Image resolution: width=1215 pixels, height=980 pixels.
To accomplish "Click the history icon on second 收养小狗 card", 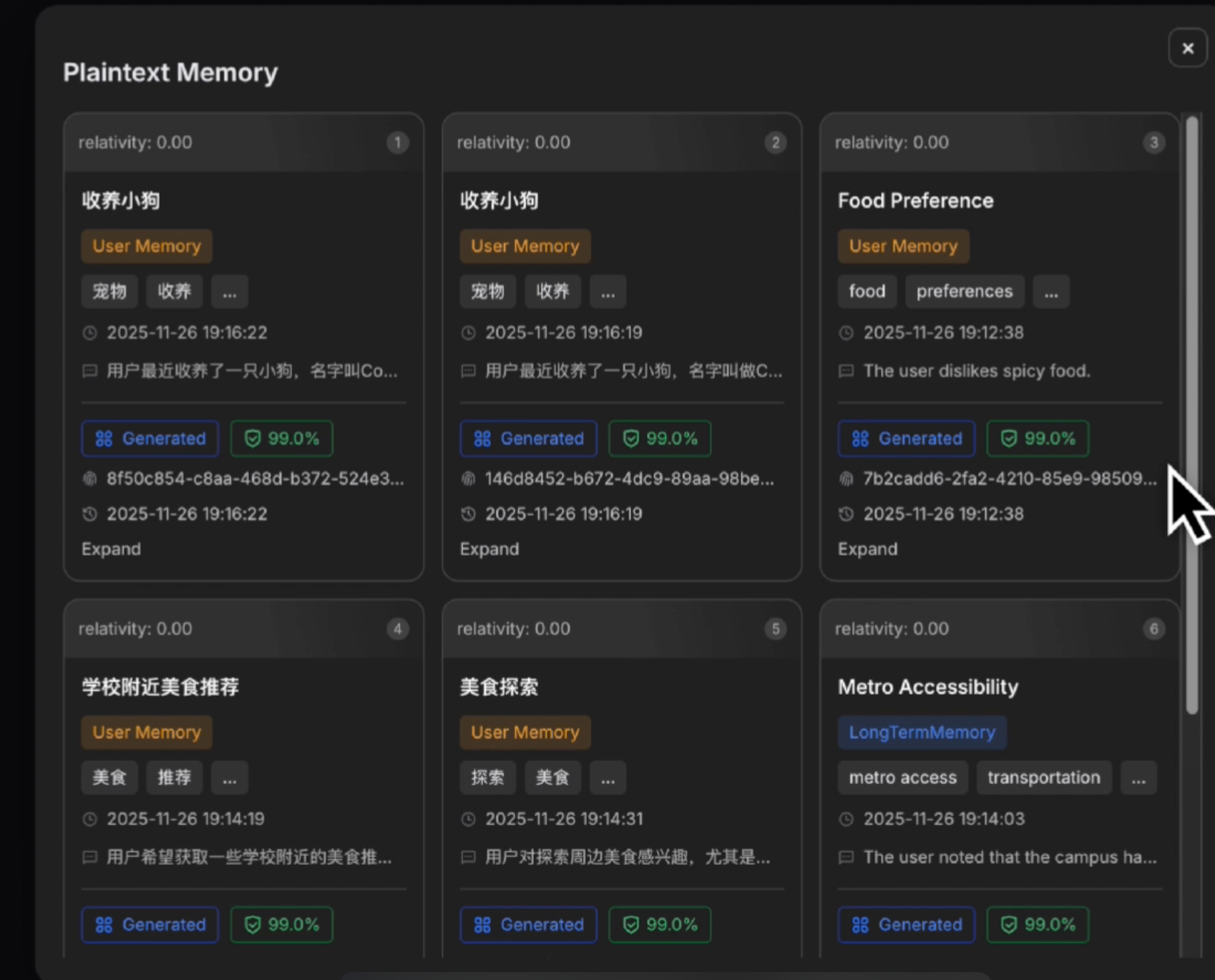I will [468, 514].
